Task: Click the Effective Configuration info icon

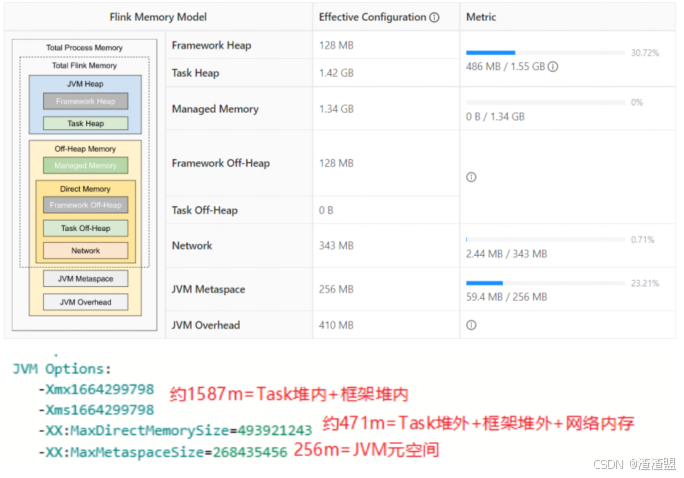Action: point(434,17)
